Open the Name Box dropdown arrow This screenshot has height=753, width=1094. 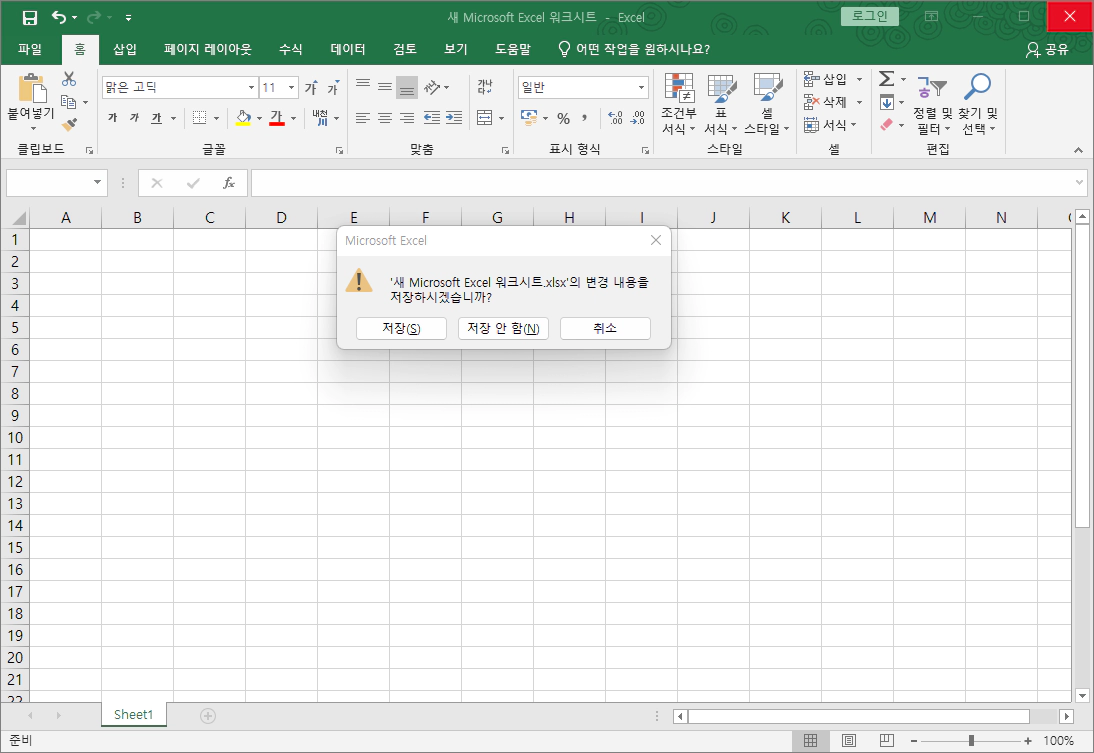coord(97,183)
